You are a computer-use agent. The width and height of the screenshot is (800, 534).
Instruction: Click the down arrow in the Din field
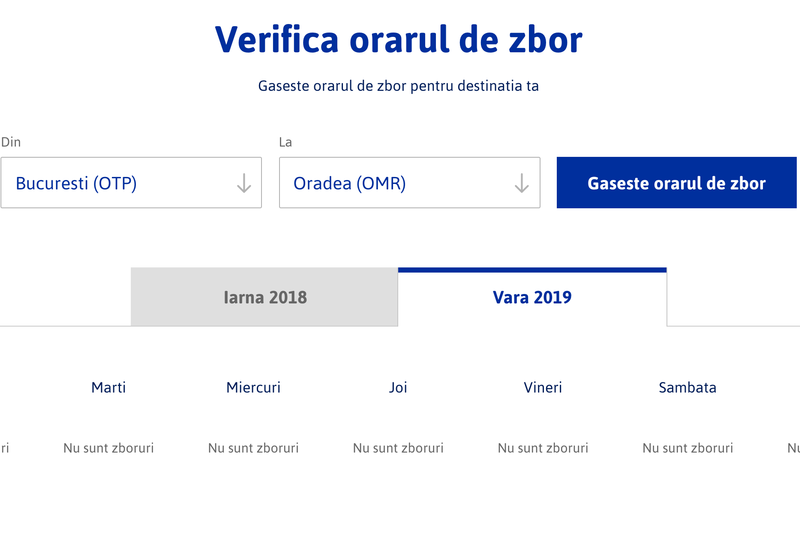(243, 184)
